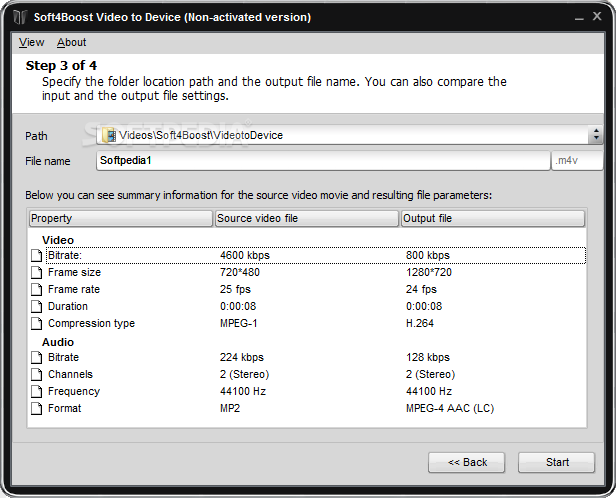This screenshot has width=616, height=498.
Task: Select the Path combo box showing Videos\Soft4Boost\VideotoDevice
Action: 349,135
